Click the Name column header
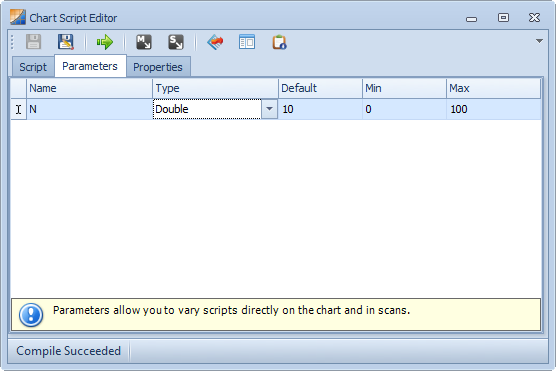The width and height of the screenshot is (556, 371). click(x=89, y=88)
